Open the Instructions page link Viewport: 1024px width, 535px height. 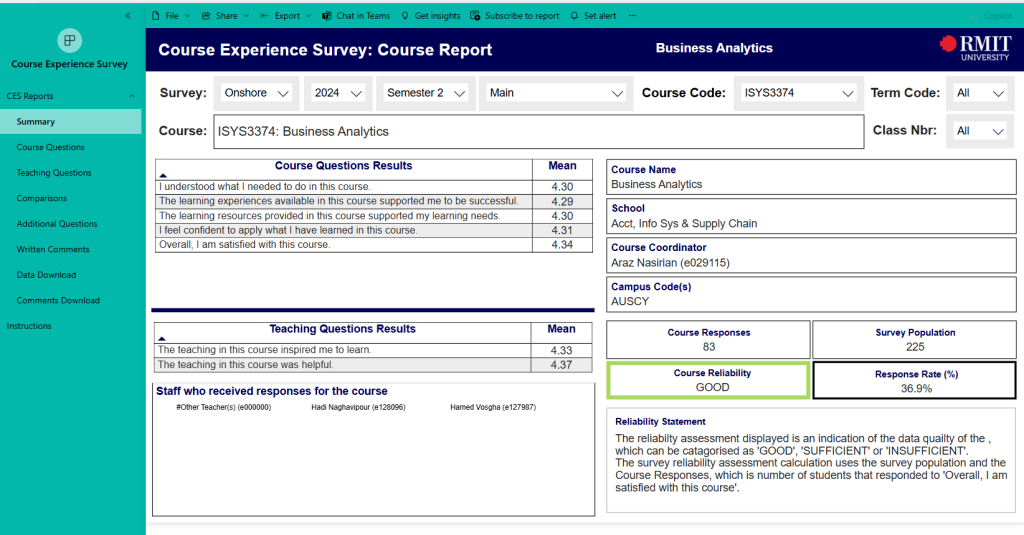click(29, 326)
